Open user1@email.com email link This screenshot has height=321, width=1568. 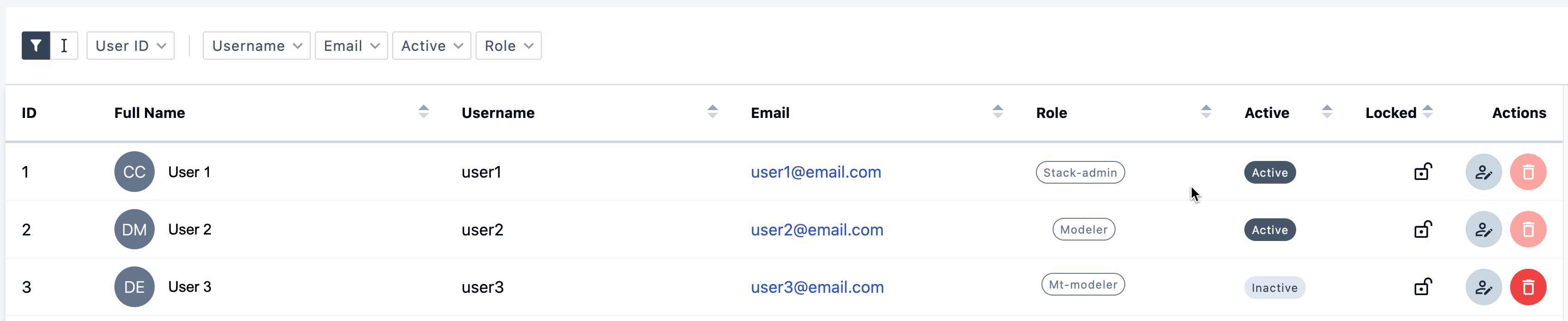[815, 172]
